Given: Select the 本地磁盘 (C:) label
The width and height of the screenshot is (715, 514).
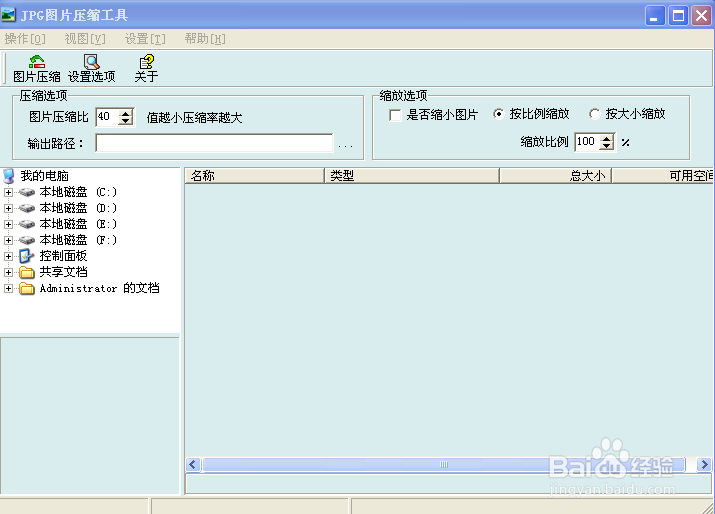Looking at the screenshot, I should pyautogui.click(x=78, y=192).
